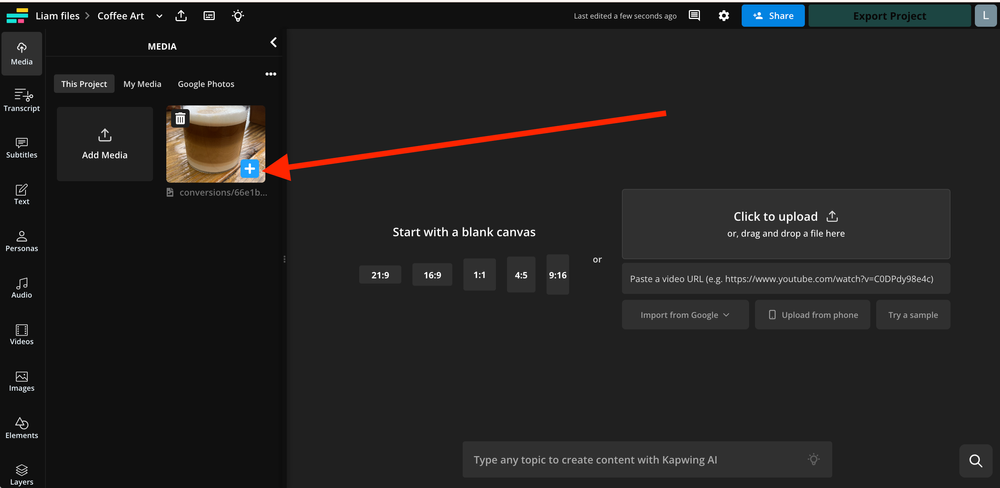Open the Subtitles tool
This screenshot has height=488, width=1000.
tap(21, 147)
